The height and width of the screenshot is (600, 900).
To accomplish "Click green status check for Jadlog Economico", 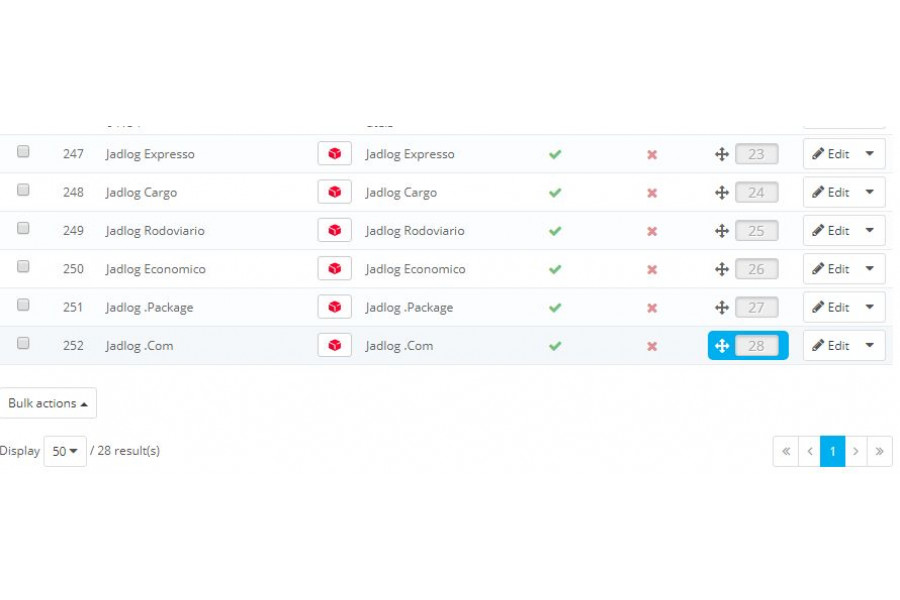I will (555, 269).
